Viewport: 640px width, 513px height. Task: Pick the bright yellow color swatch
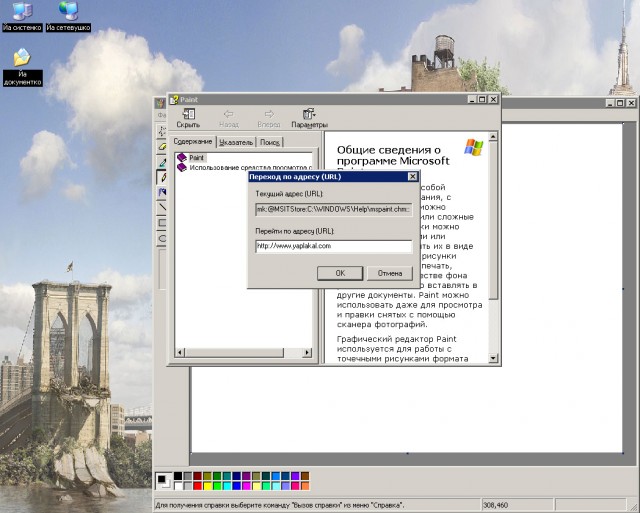coord(207,486)
